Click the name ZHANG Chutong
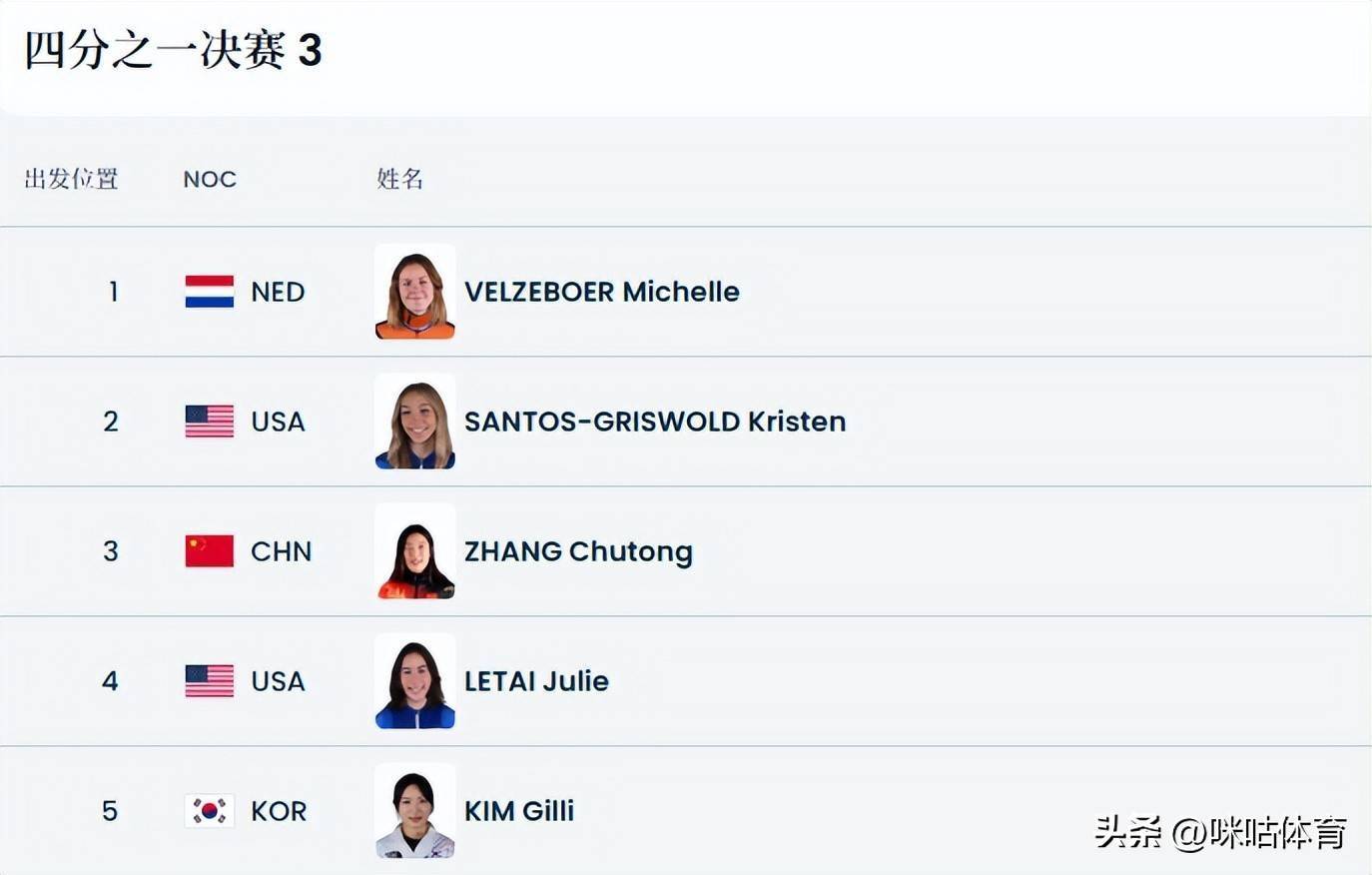1372x875 pixels. [x=578, y=551]
